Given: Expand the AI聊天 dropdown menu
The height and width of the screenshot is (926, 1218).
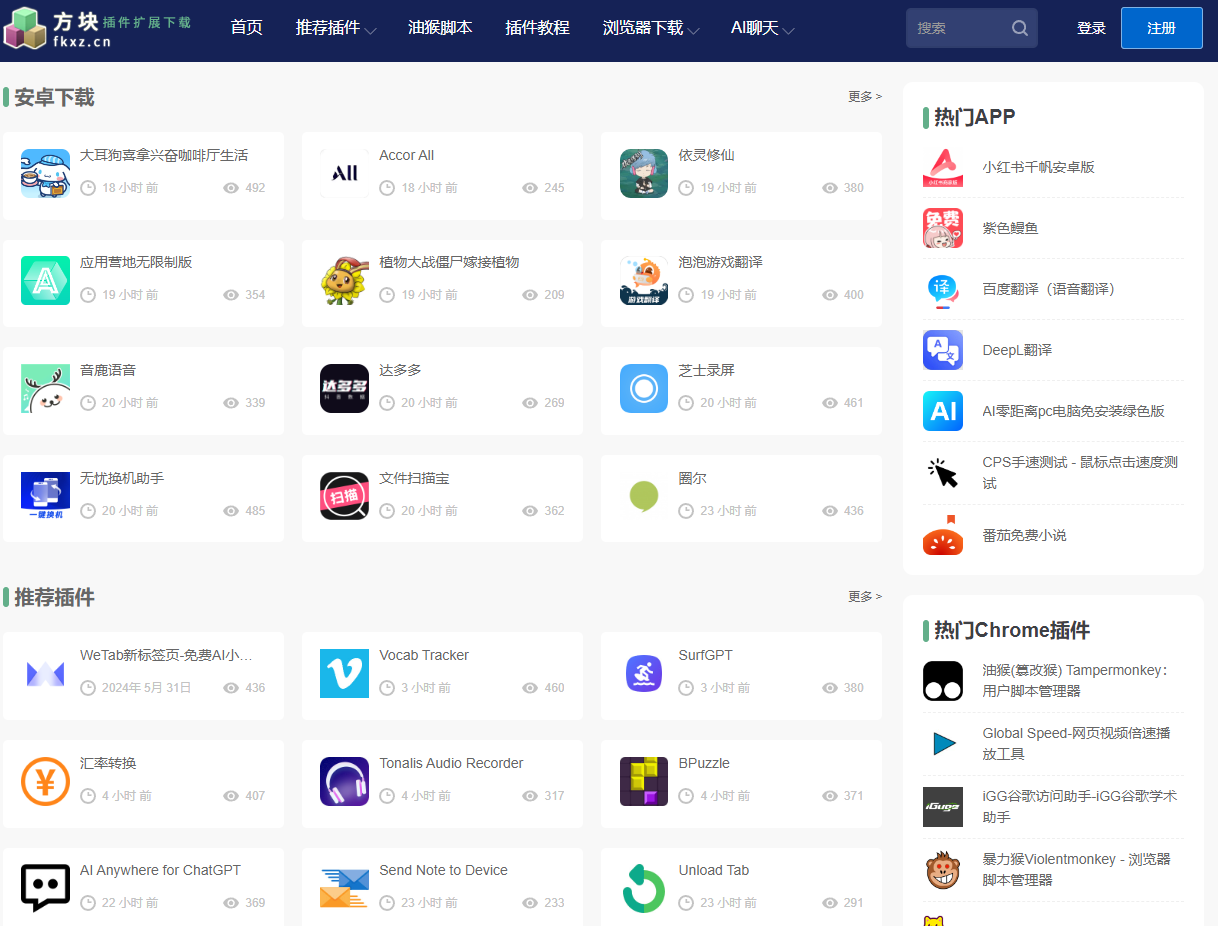Looking at the screenshot, I should (763, 28).
